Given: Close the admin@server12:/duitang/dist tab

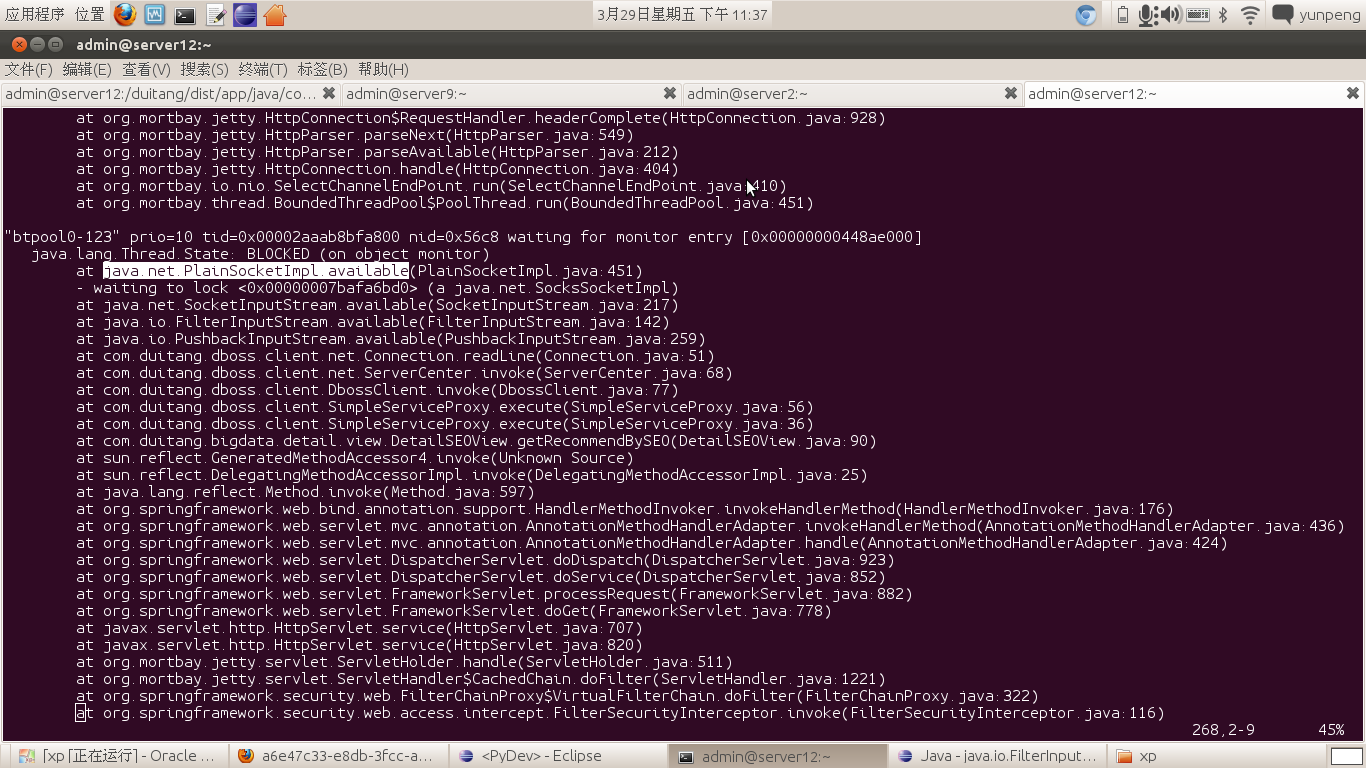Looking at the screenshot, I should click(328, 93).
